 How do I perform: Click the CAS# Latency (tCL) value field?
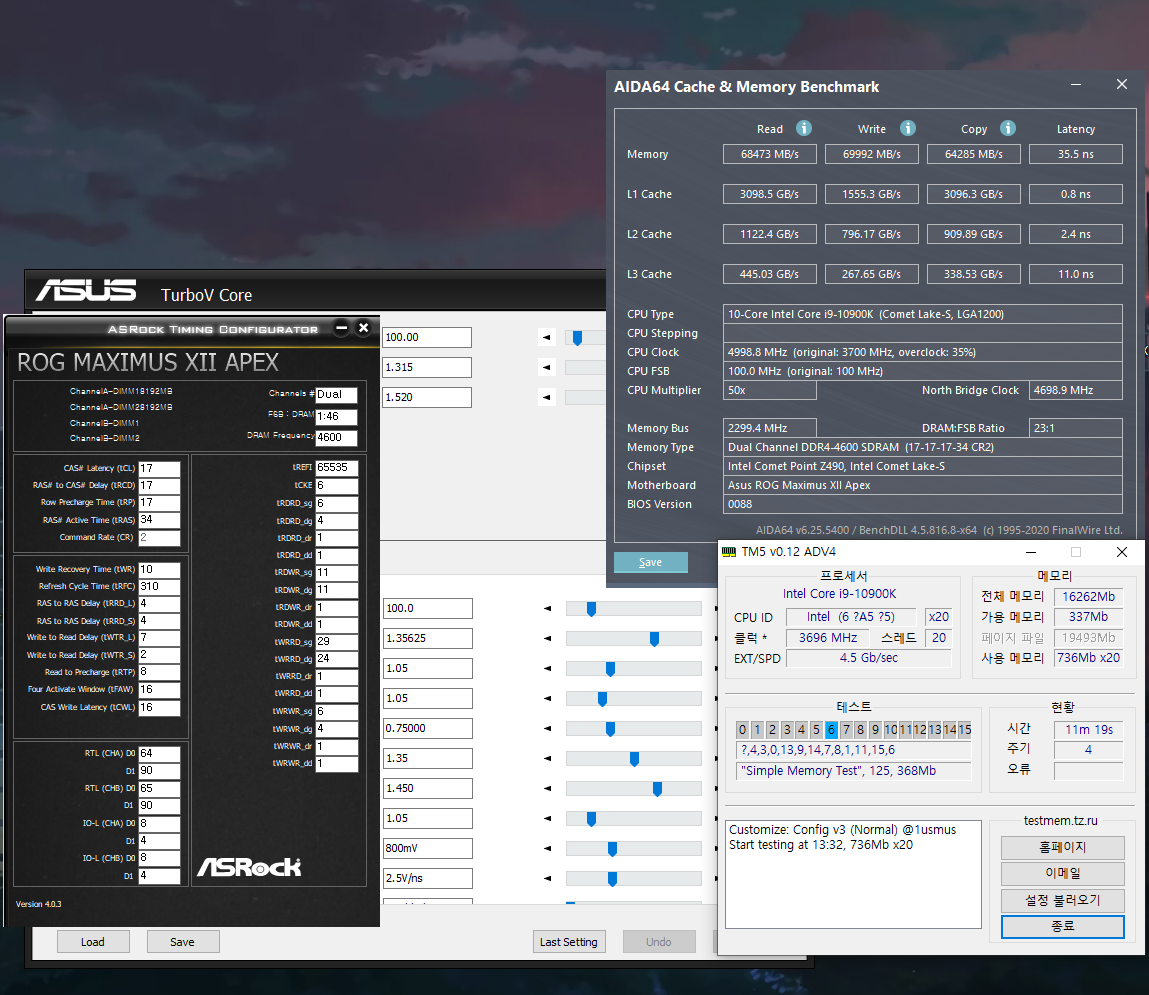[159, 468]
